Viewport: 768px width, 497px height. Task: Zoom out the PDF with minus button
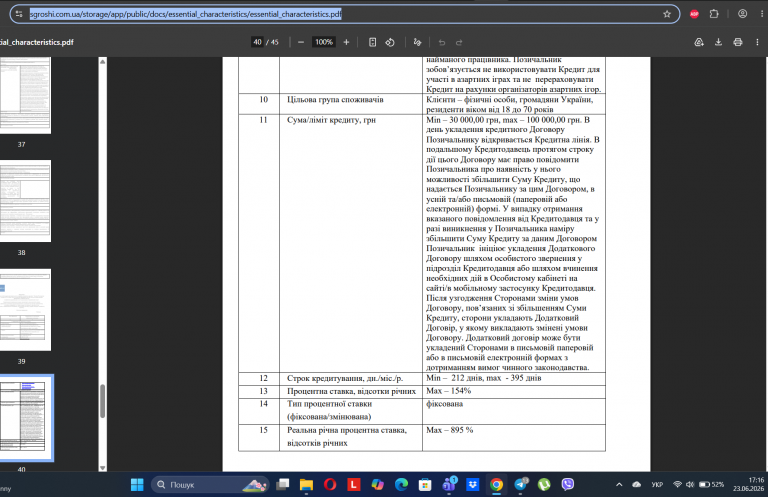(301, 42)
